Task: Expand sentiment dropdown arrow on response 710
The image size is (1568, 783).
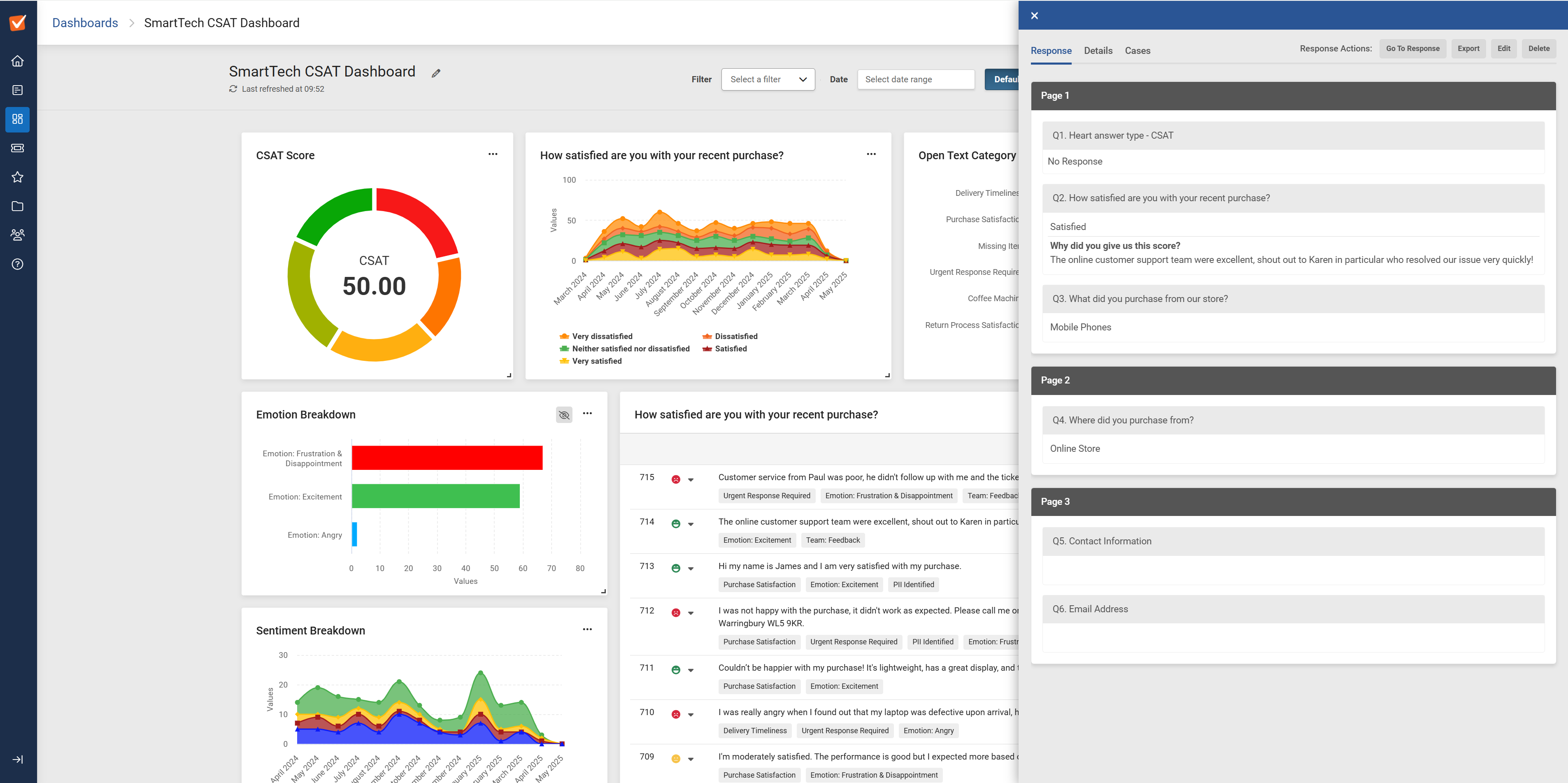Action: click(x=690, y=715)
